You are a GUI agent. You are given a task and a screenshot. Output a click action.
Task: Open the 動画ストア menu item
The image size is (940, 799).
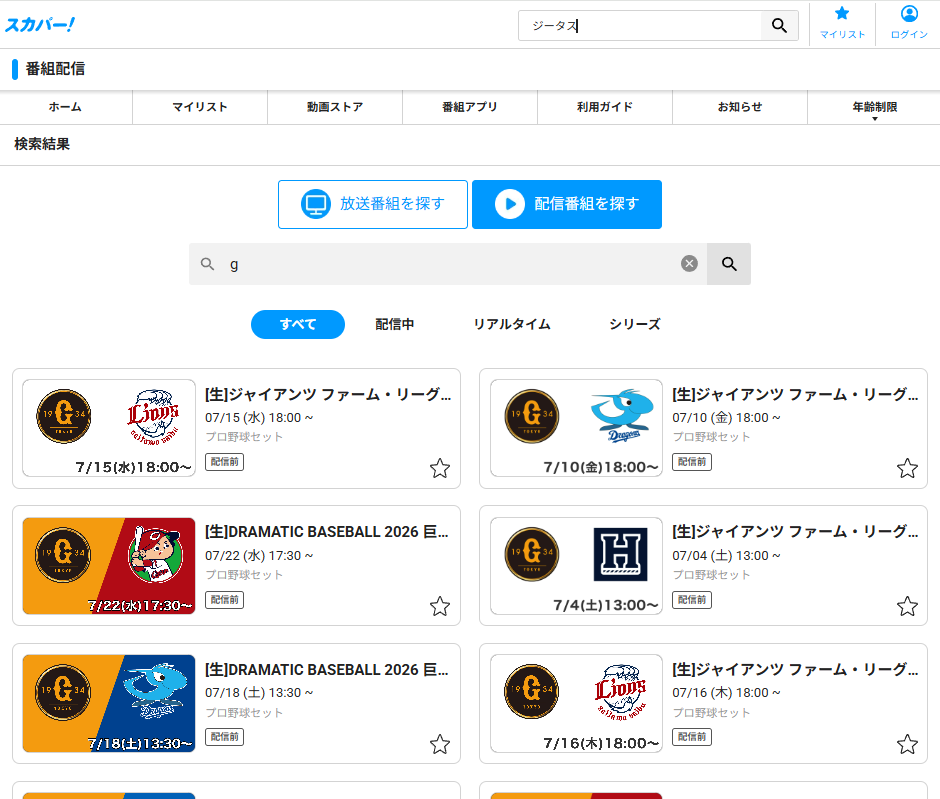pyautogui.click(x=335, y=107)
